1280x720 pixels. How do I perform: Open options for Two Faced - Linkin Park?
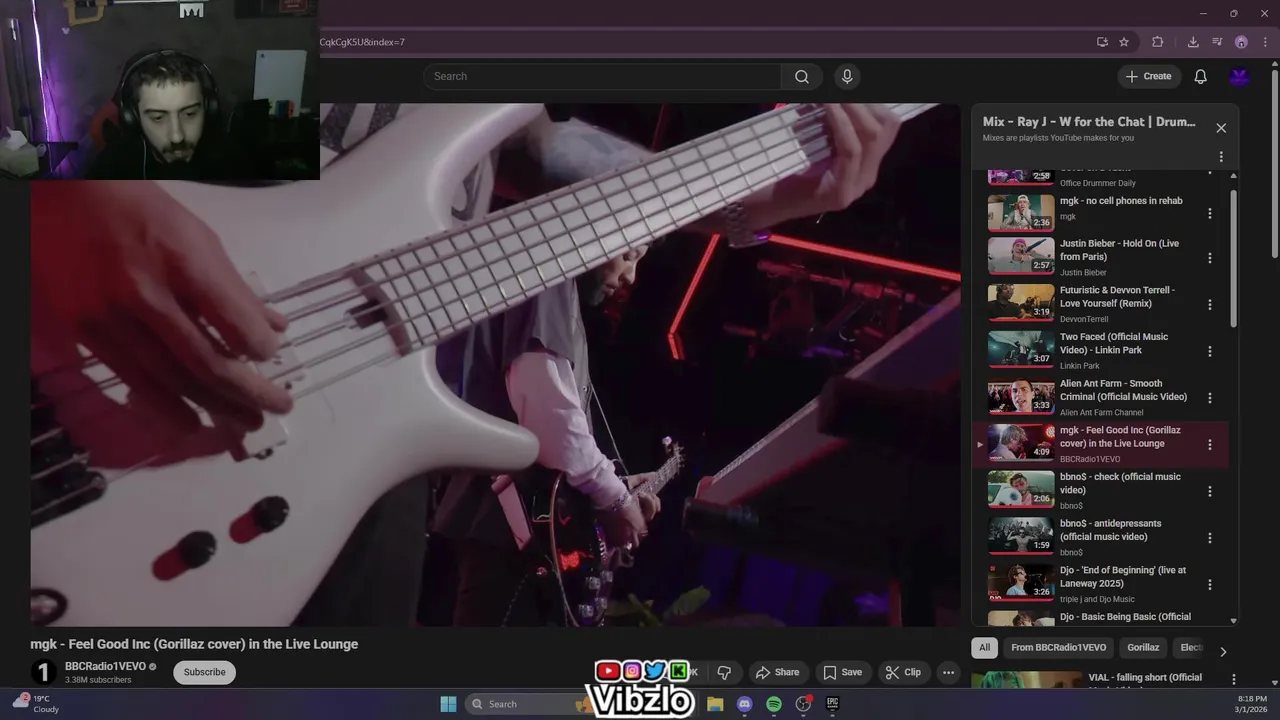(x=1210, y=352)
